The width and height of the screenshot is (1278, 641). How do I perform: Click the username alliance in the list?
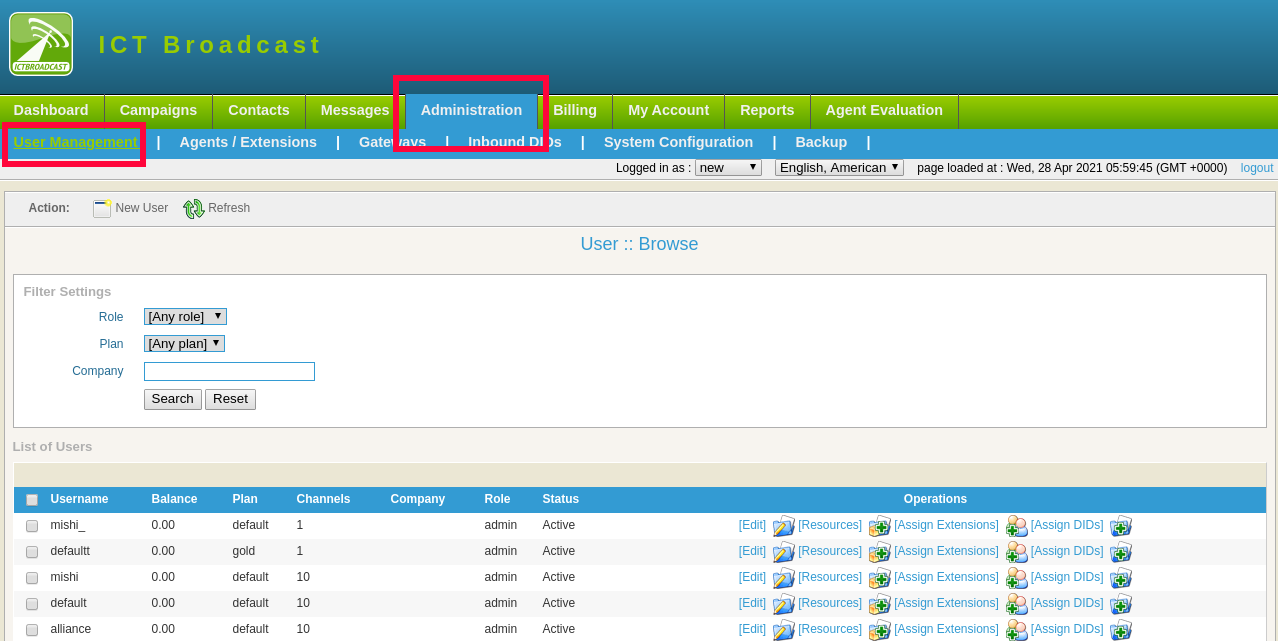click(70, 629)
